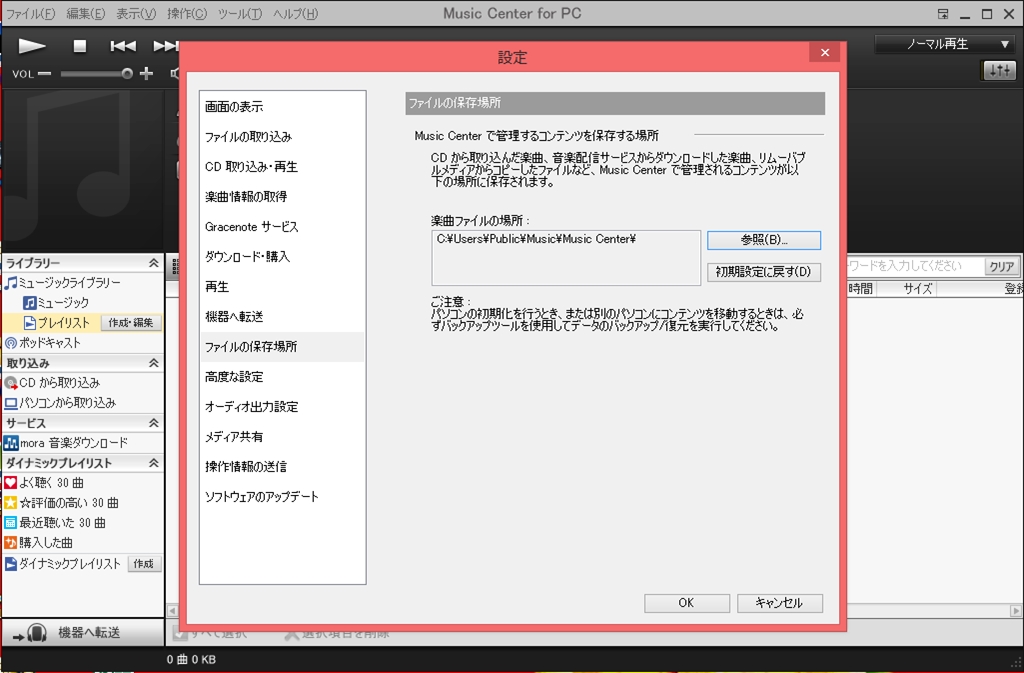Screen dimensions: 1024x673
Task: Collapse the ダイナミックプレイリスト section
Action: (153, 463)
